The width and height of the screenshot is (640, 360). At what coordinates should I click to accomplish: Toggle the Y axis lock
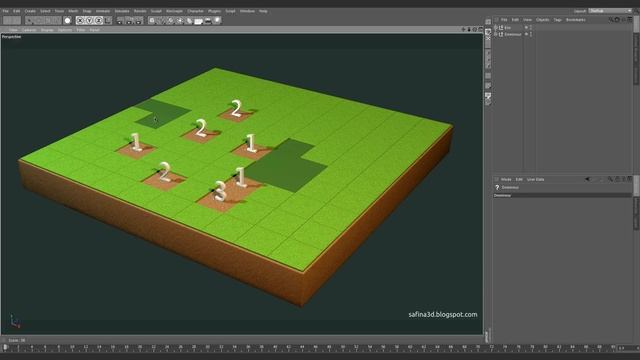(89, 20)
